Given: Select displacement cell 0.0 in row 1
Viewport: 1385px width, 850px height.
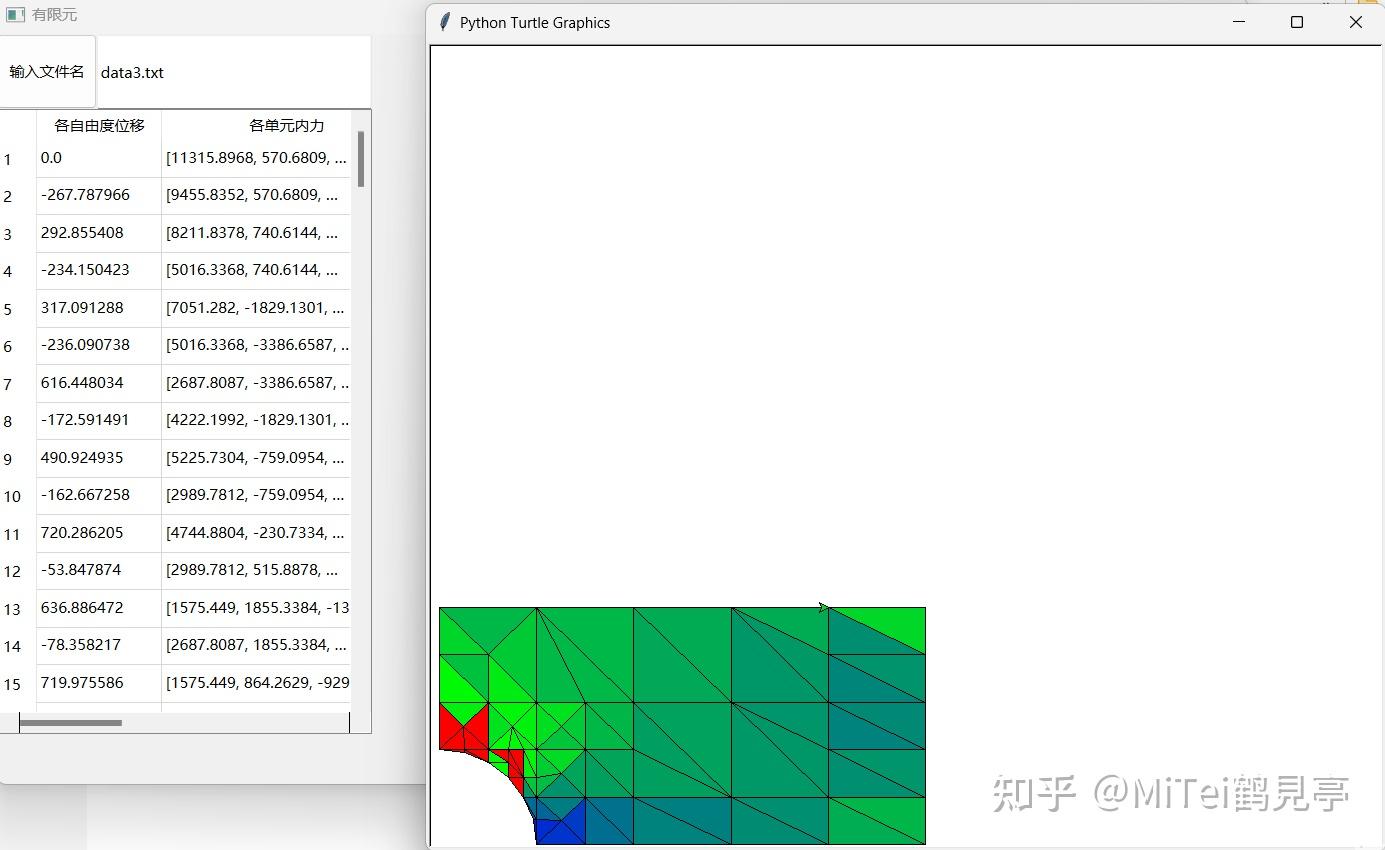Looking at the screenshot, I should [99, 158].
